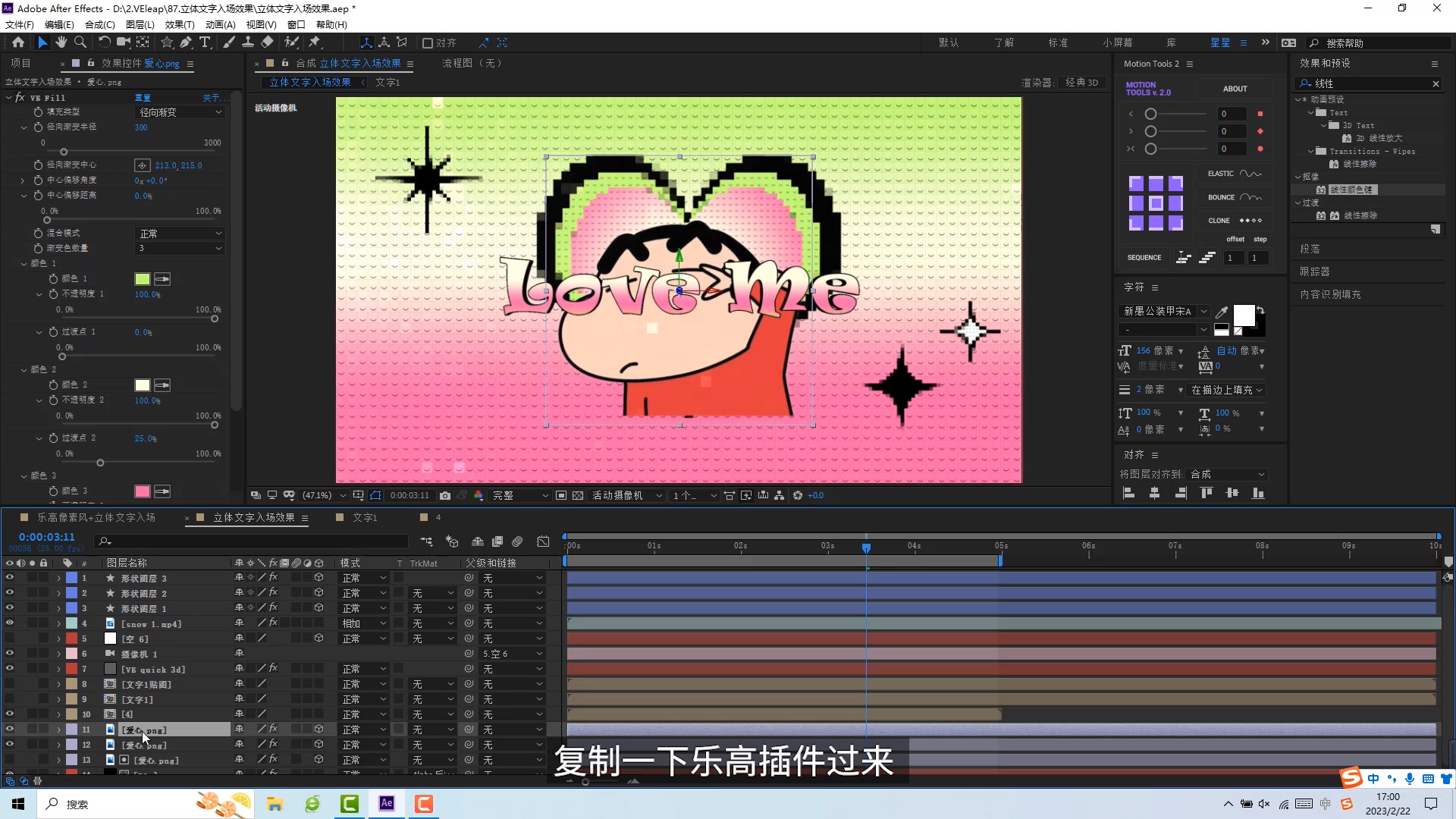Open the Graph Editor icon
The image size is (1456, 819).
pos(543,541)
